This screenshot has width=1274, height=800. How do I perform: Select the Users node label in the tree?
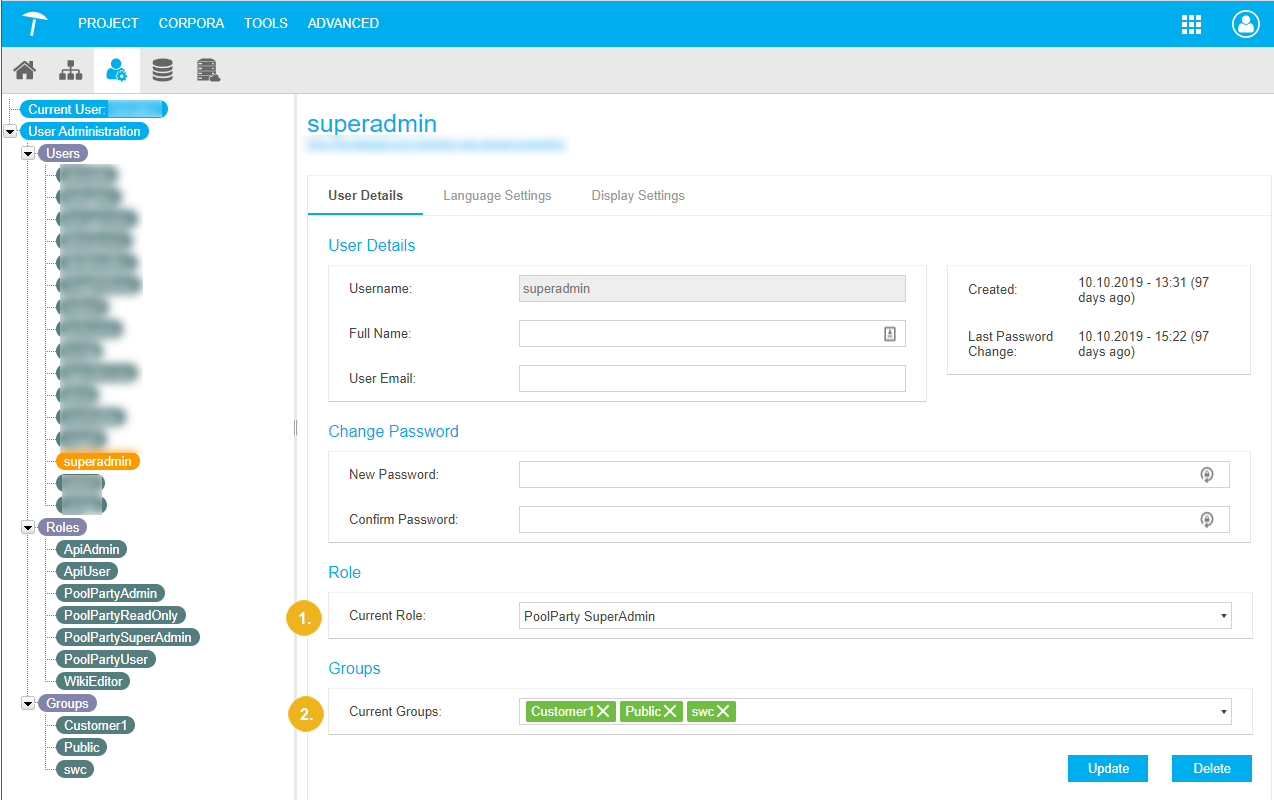tap(62, 153)
